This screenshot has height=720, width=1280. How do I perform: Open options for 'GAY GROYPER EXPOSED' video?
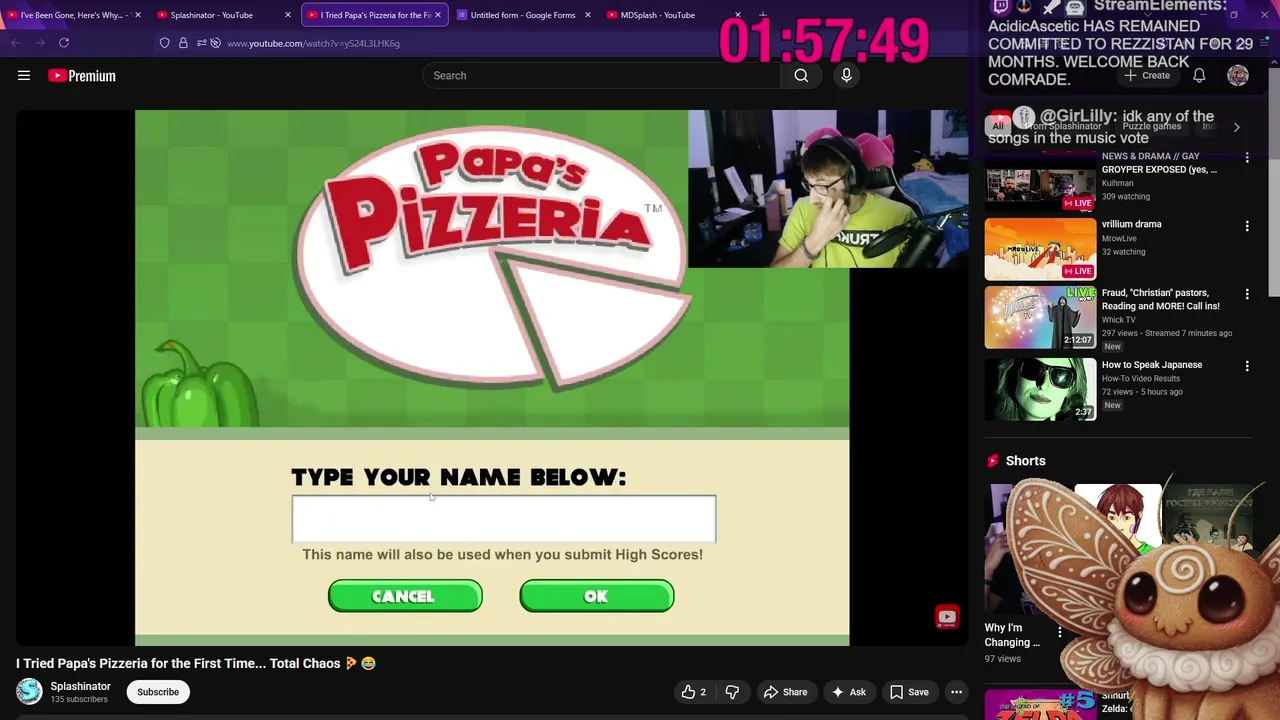tap(1247, 158)
